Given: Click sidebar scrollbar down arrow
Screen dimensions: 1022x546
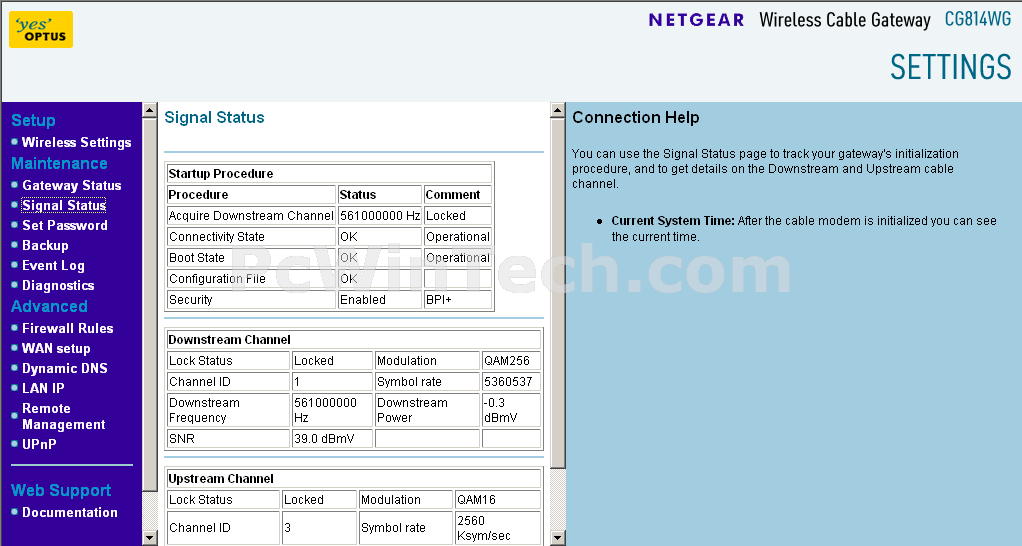Looking at the screenshot, I should click(x=150, y=538).
